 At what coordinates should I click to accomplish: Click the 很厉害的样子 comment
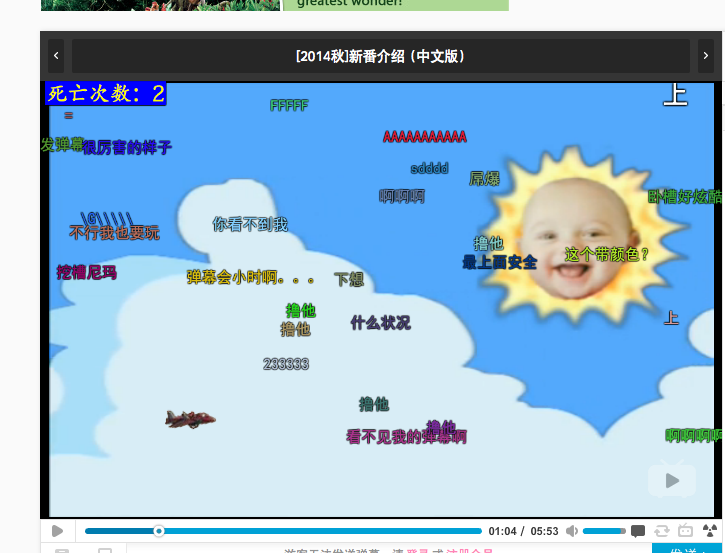coord(127,147)
